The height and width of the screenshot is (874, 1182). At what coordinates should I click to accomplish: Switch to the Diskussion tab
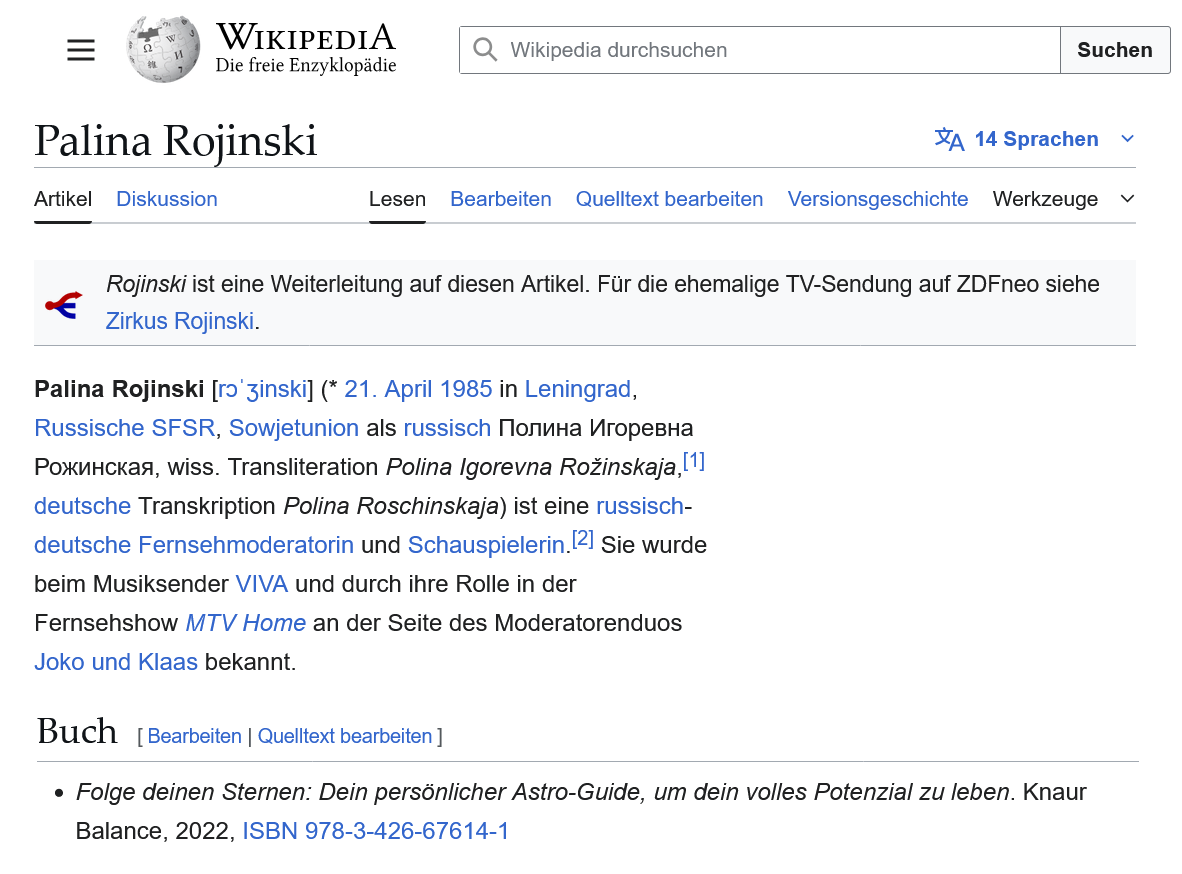click(167, 199)
